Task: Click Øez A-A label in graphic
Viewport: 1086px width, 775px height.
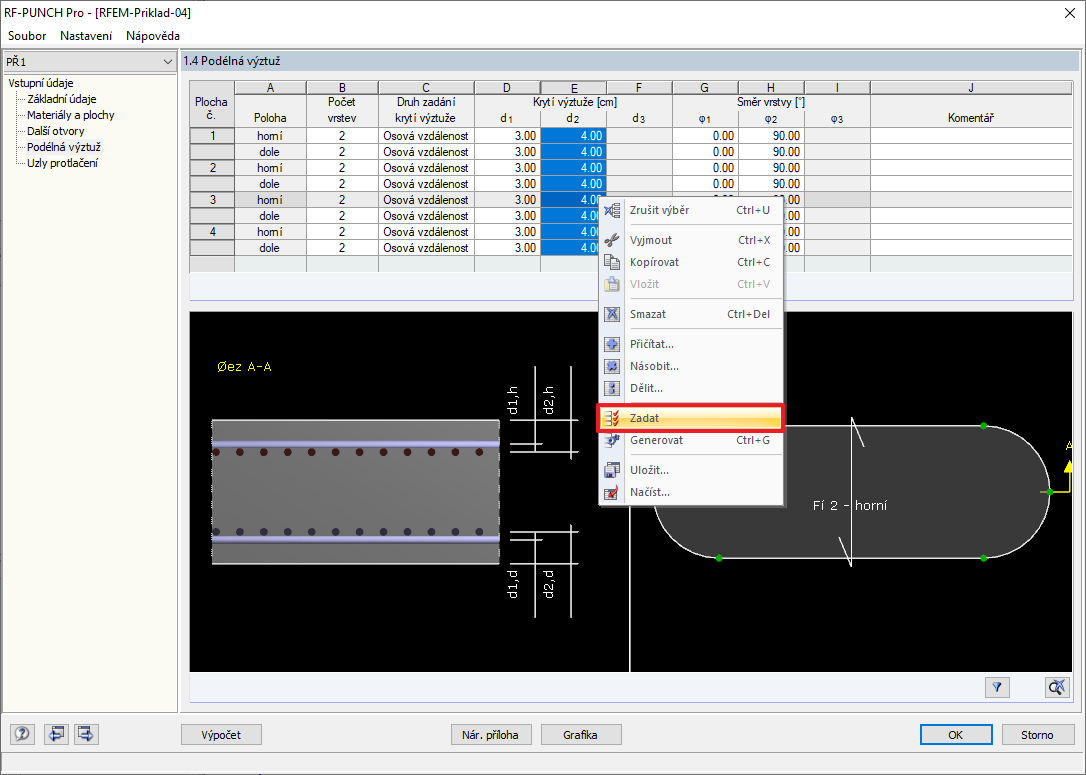Action: pyautogui.click(x=244, y=366)
